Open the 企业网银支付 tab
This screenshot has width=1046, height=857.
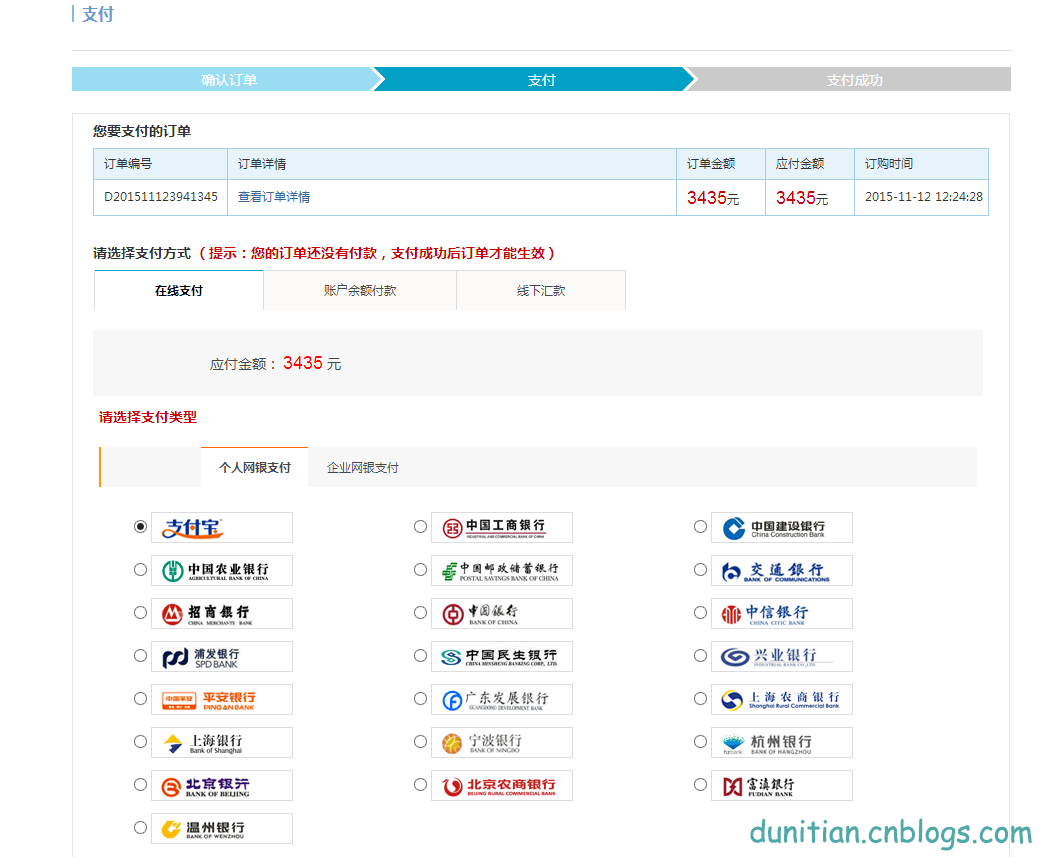363,468
